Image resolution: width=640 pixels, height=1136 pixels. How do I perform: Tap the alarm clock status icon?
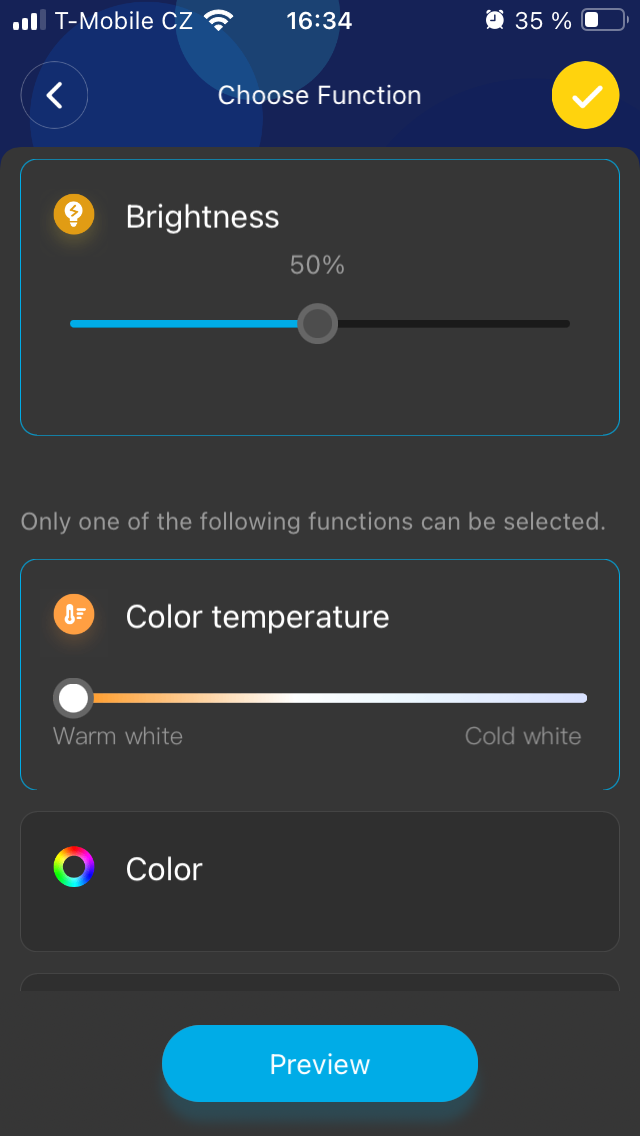point(494,20)
